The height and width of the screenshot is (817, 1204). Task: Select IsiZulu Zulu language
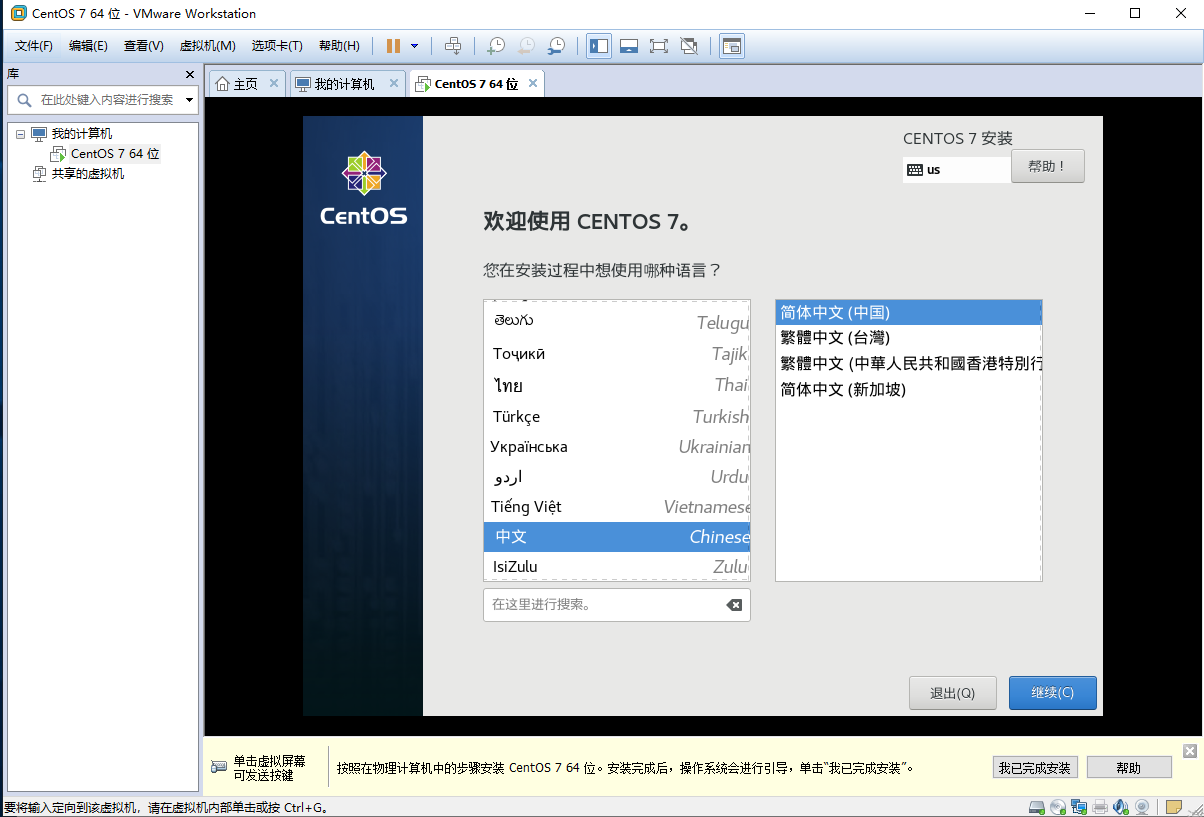617,567
